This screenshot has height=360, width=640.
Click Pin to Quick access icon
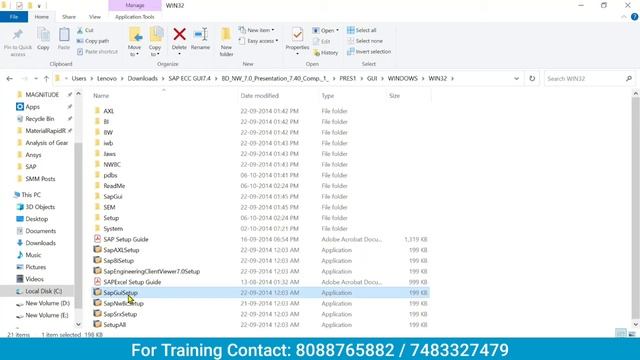point(18,35)
